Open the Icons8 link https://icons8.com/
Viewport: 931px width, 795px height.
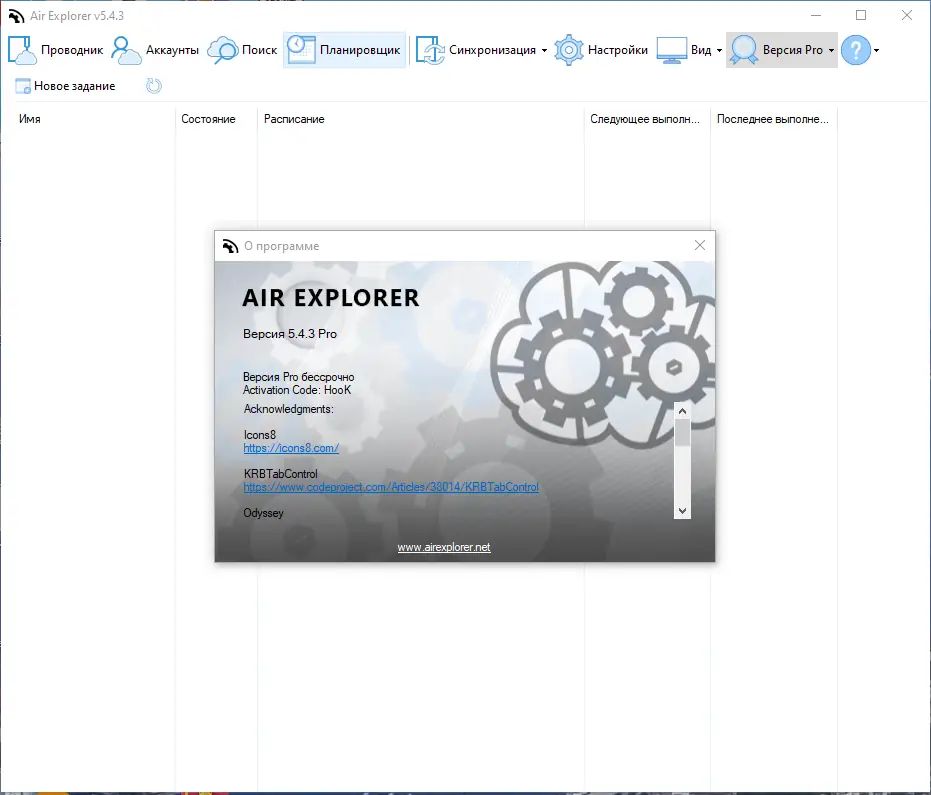pyautogui.click(x=290, y=448)
